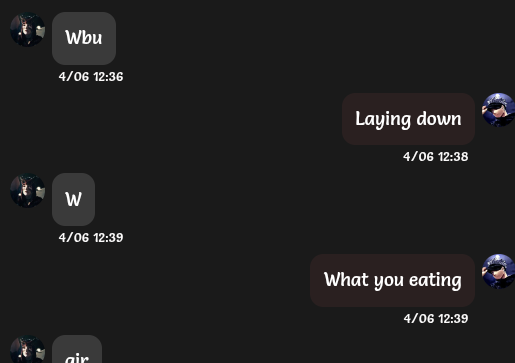Click the sender avatar beside the Wbu message
The image size is (515, 363).
tap(28, 29)
